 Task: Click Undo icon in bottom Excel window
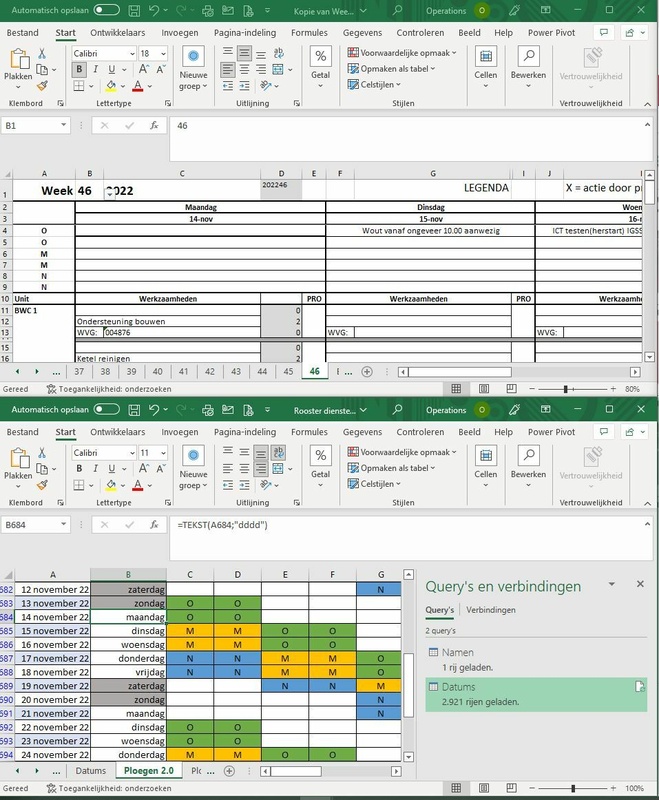[x=154, y=410]
